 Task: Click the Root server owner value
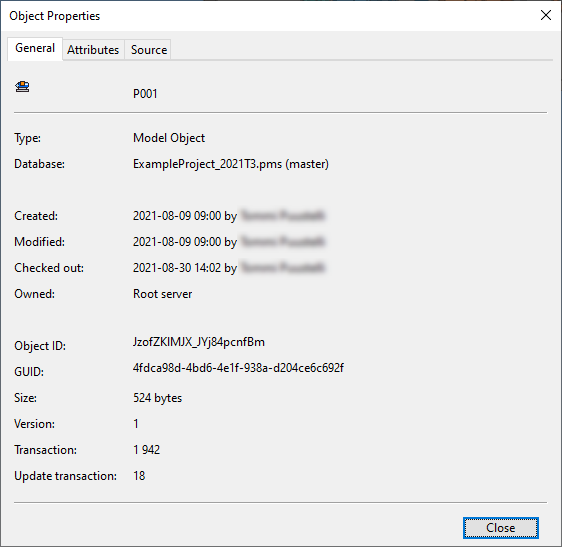click(162, 294)
